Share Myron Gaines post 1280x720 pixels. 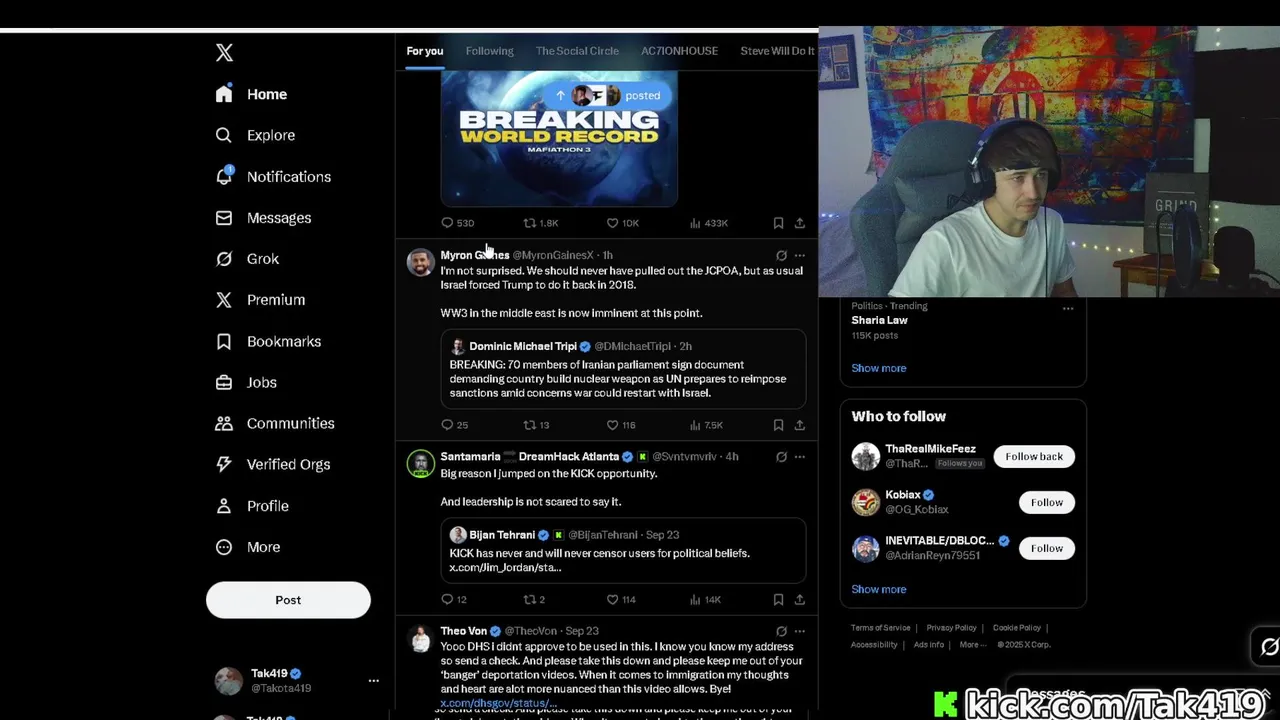(x=799, y=425)
